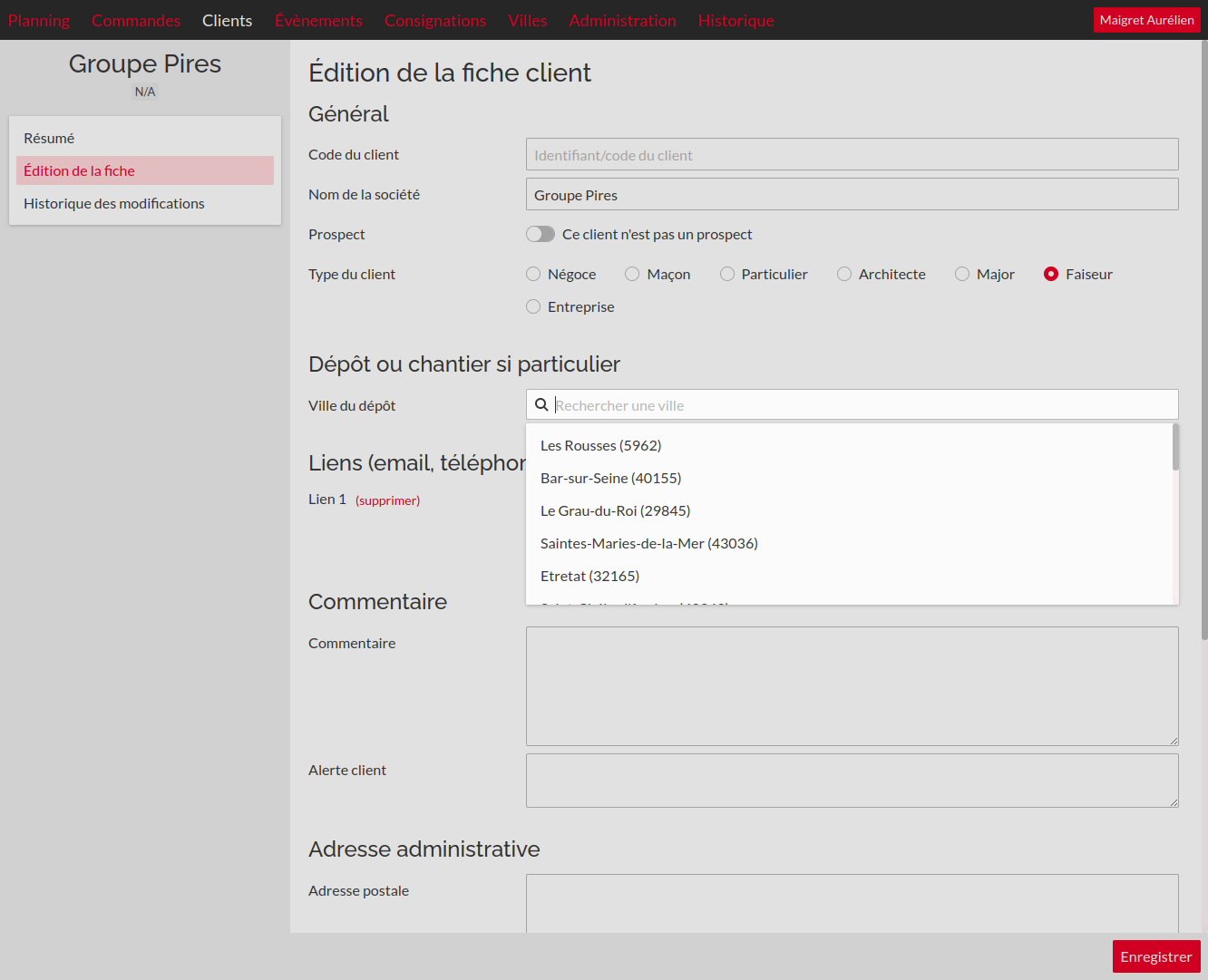Focus the Code du client input

point(852,154)
